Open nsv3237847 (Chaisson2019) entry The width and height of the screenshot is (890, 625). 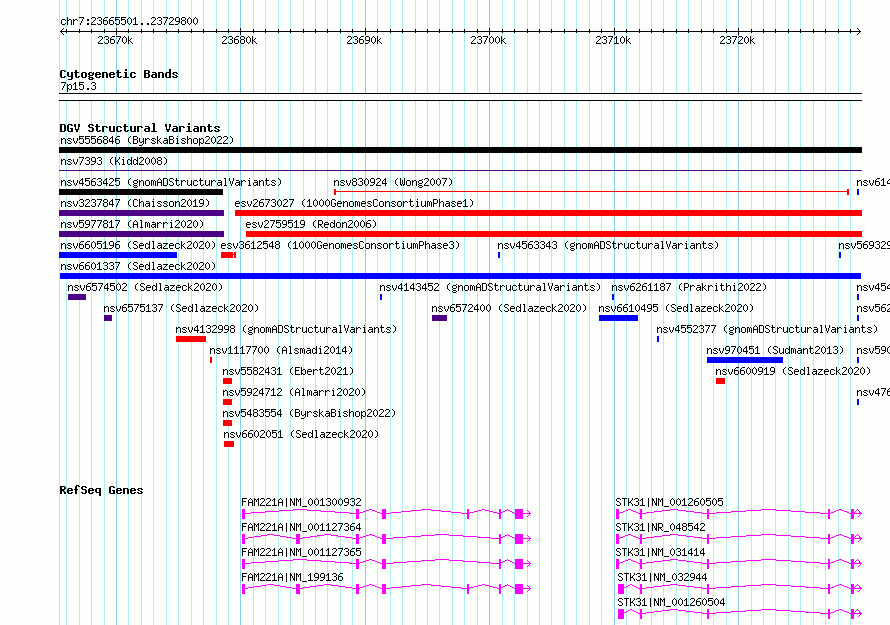135,203
